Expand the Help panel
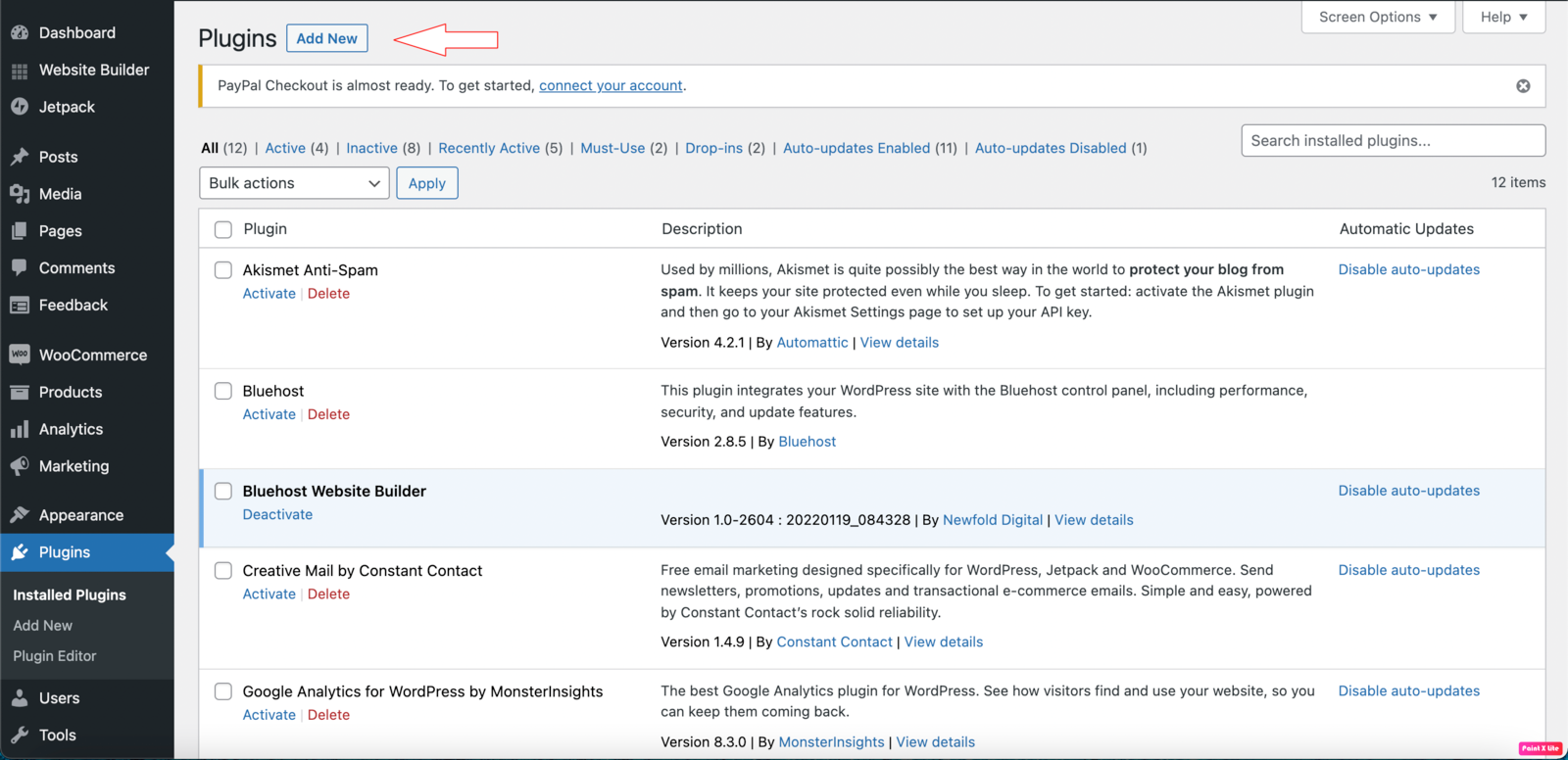Viewport: 1568px width, 760px height. pos(1503,17)
